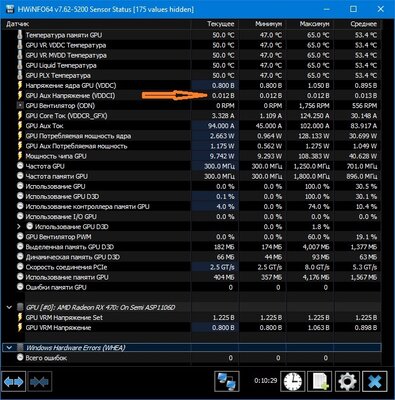Click the fan icon for GPU Вентилятор (ODN)
The image size is (395, 400).
click(20, 106)
